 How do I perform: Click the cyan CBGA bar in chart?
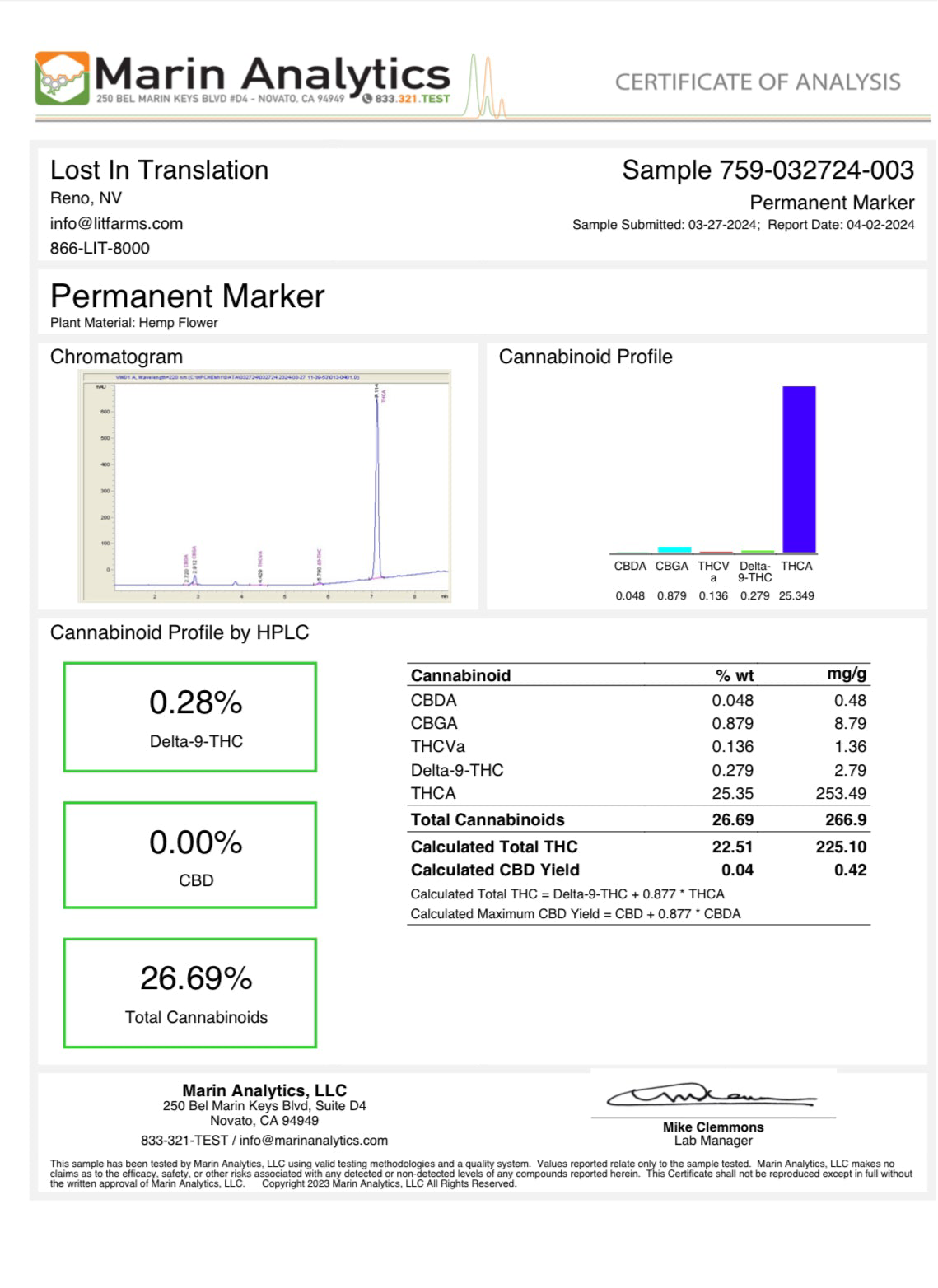click(674, 549)
